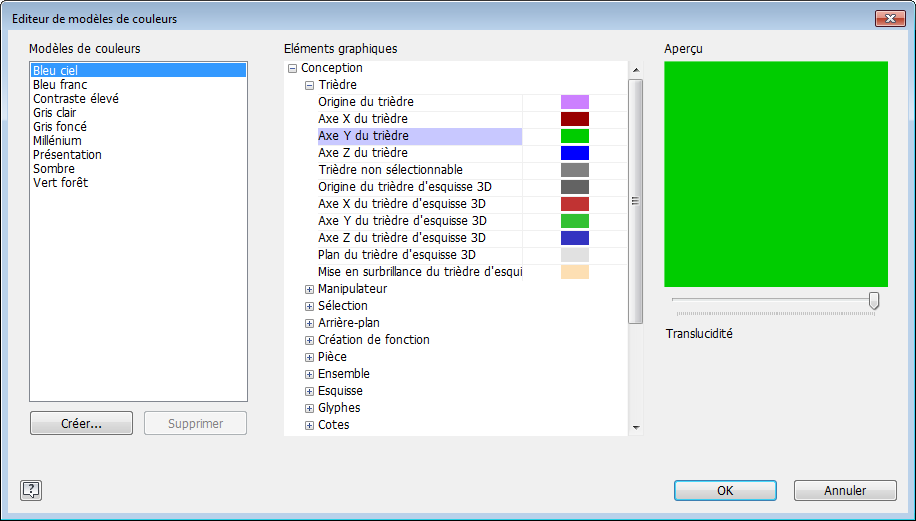The height and width of the screenshot is (521, 916).
Task: Collapse the Conception tree node
Action: 293,68
